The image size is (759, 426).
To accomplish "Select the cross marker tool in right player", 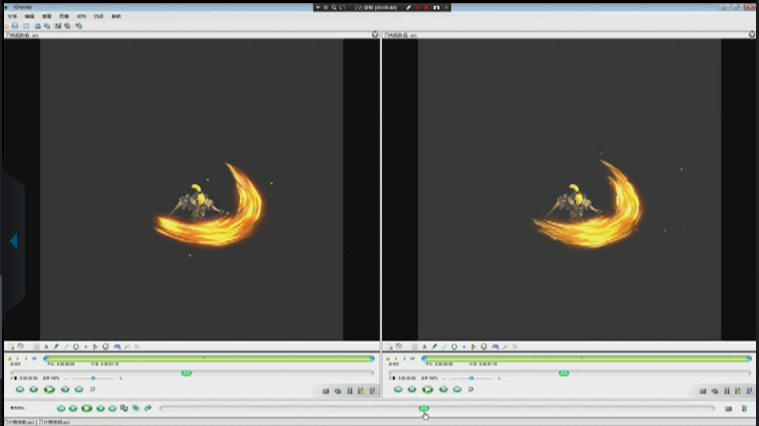I will 464,347.
